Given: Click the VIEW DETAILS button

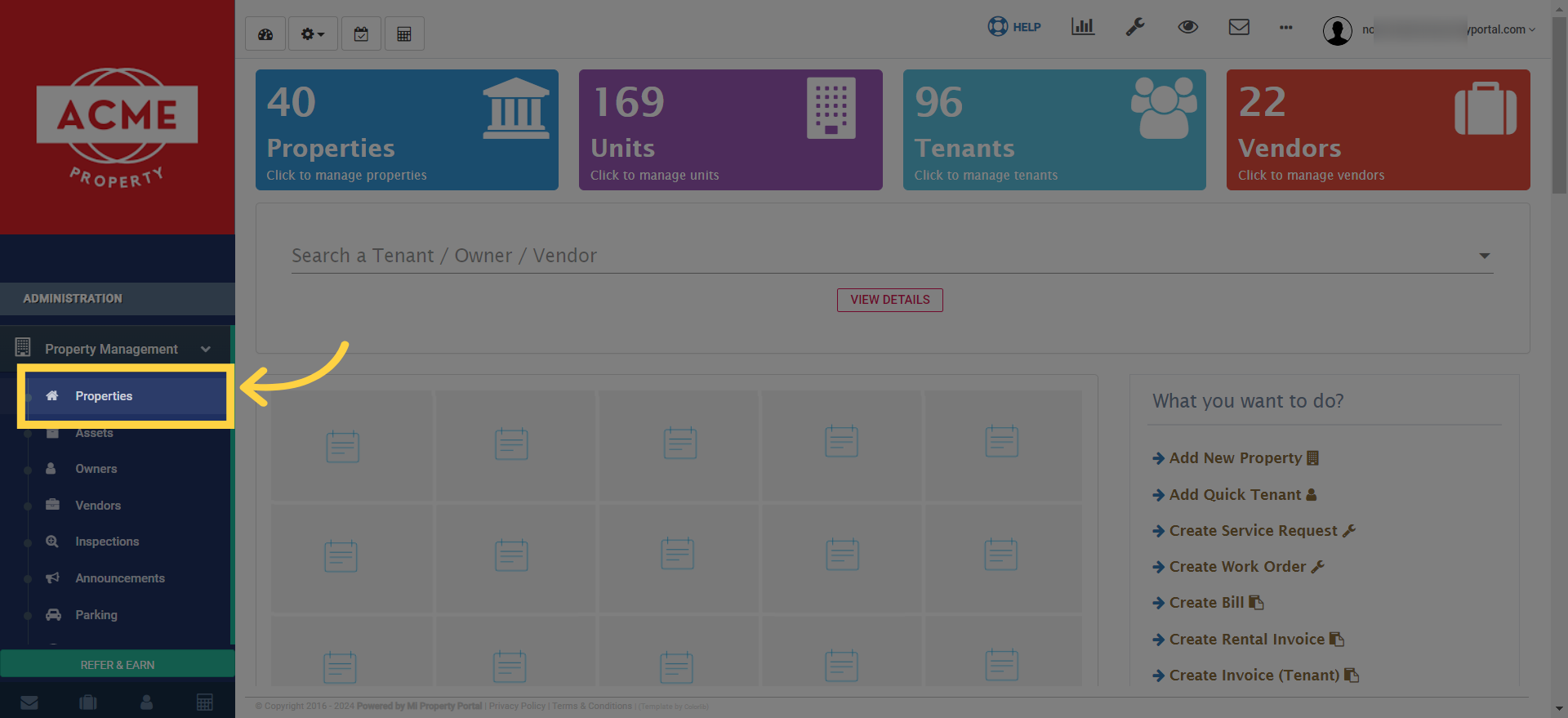Looking at the screenshot, I should 890,300.
